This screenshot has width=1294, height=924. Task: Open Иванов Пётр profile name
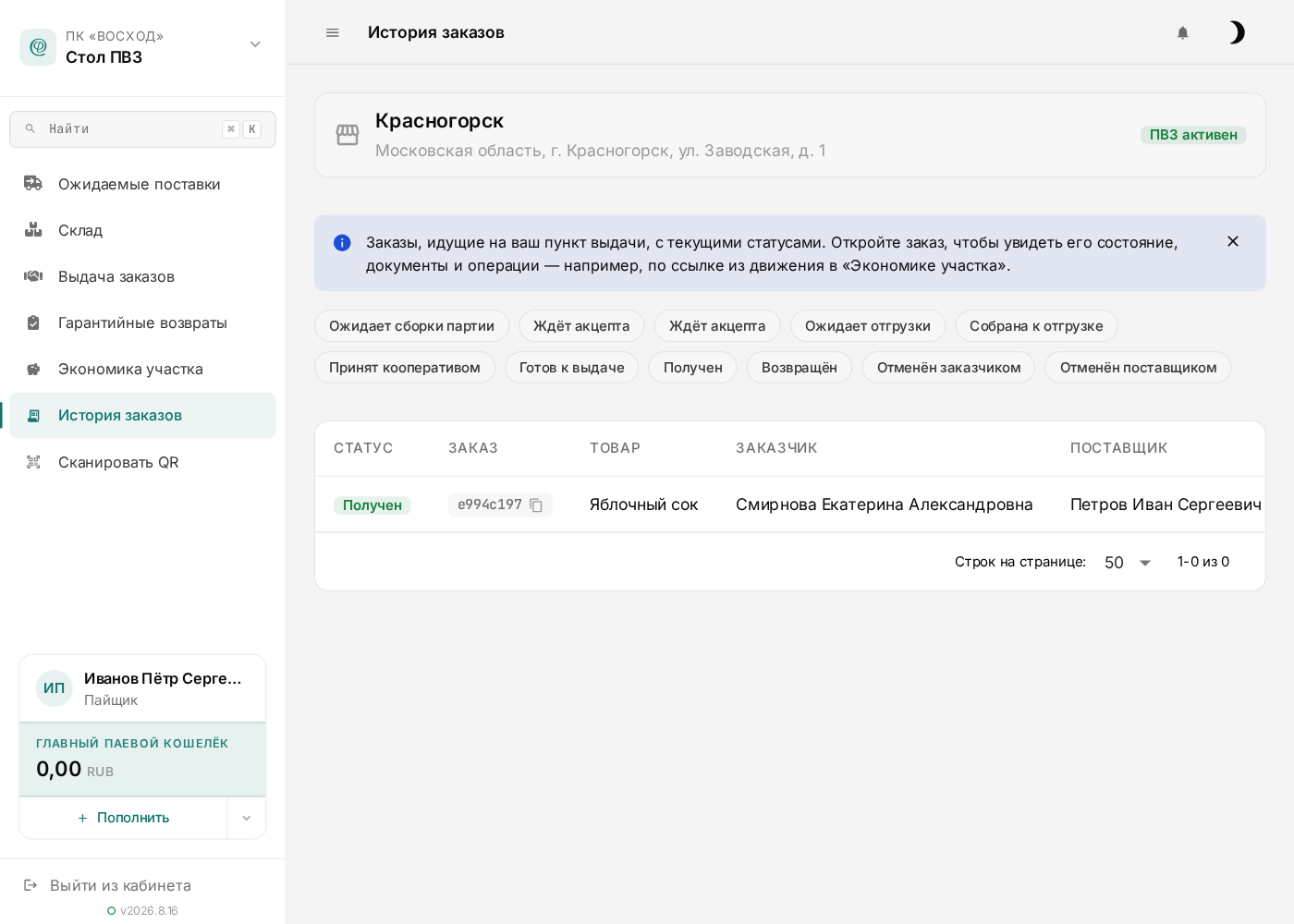click(163, 678)
